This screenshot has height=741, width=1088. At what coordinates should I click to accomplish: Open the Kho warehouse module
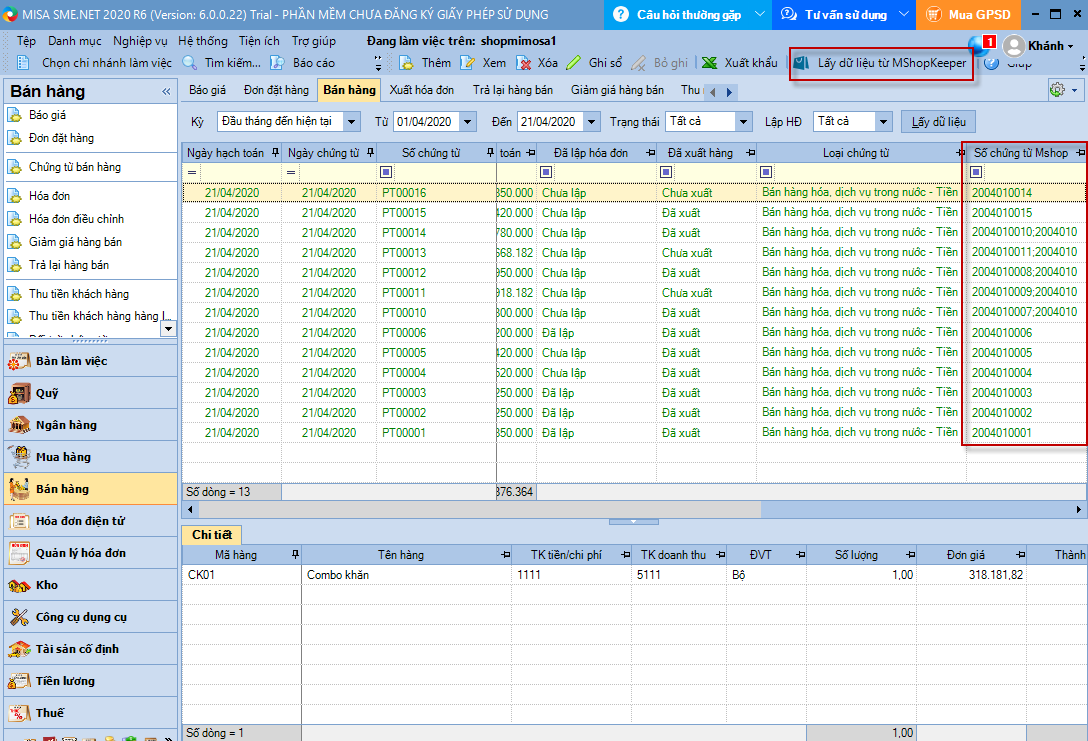click(x=47, y=585)
